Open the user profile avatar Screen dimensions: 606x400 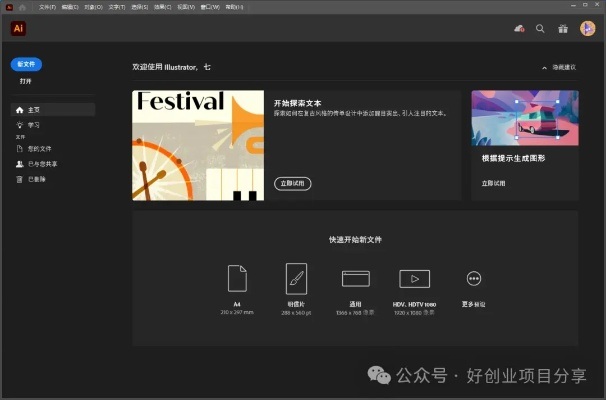(588, 29)
